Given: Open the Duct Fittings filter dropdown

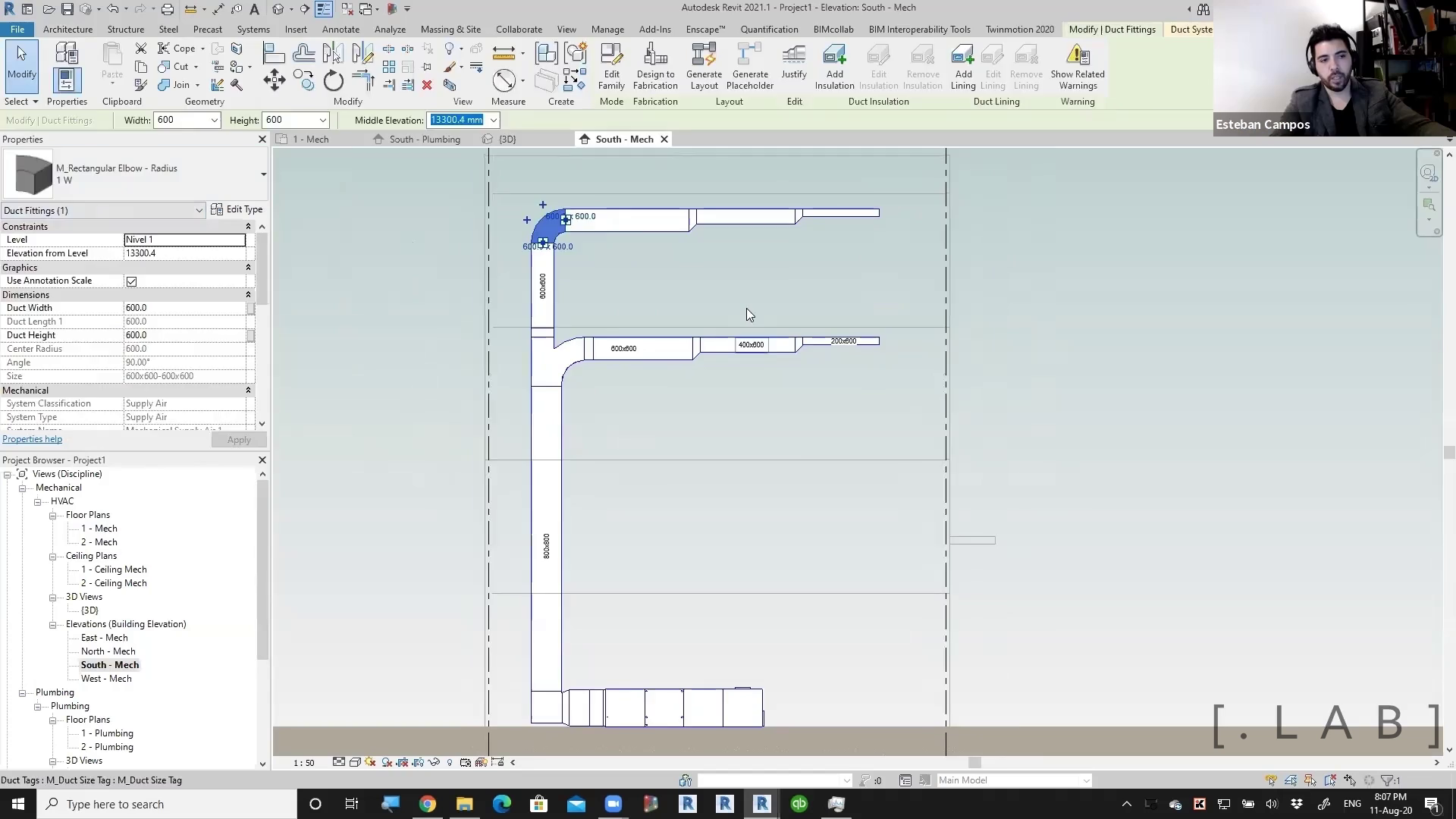Looking at the screenshot, I should 199,211.
